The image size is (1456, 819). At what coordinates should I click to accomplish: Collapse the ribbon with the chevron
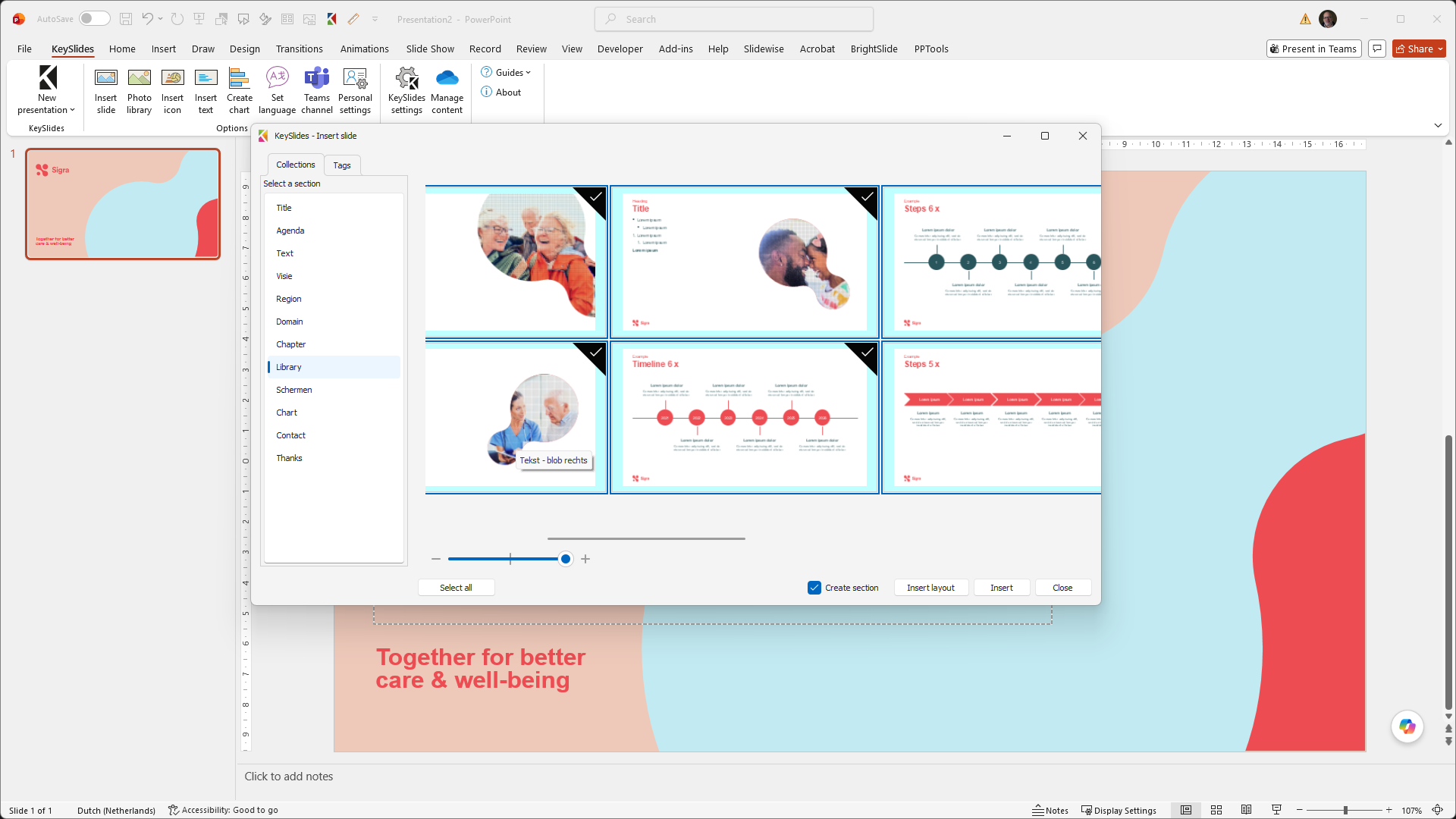1438,125
